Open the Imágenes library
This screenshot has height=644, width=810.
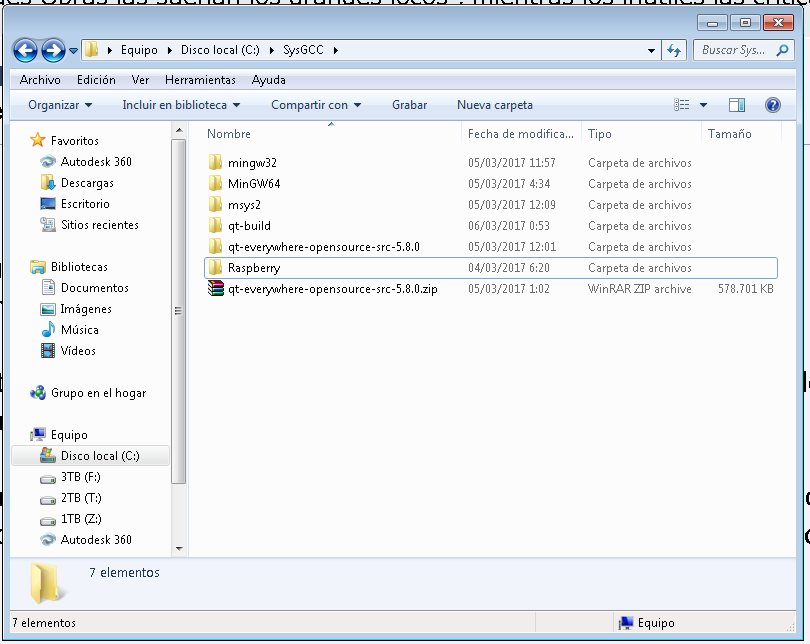(86, 309)
